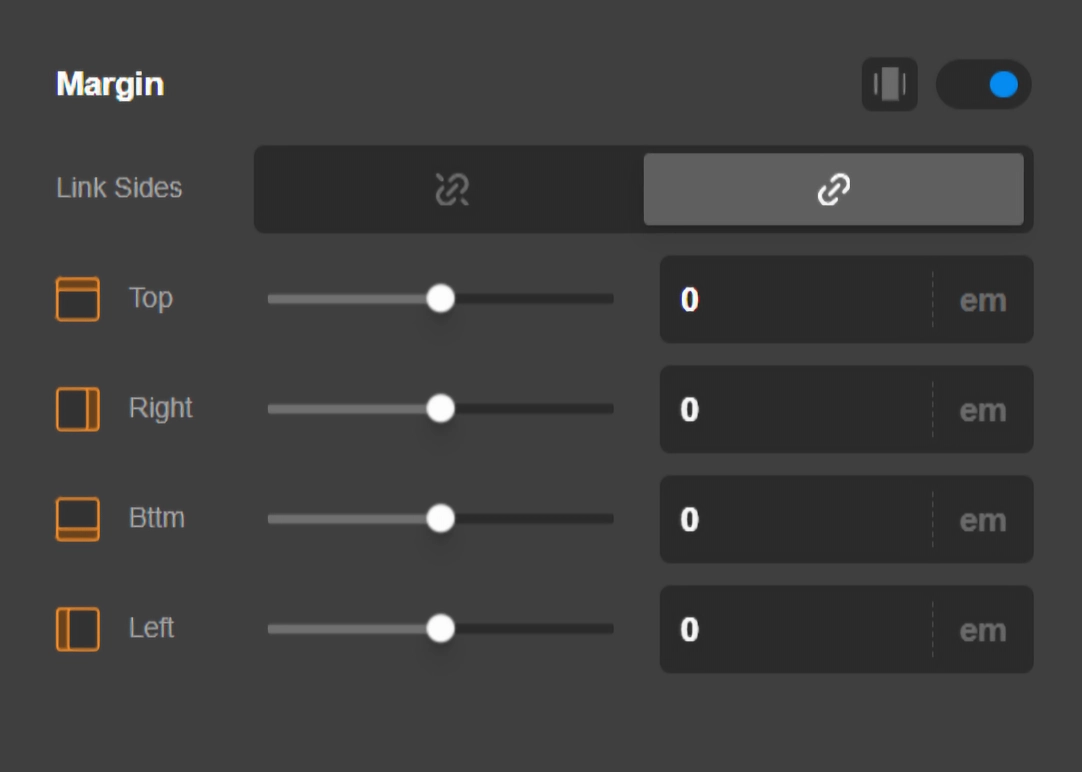Image resolution: width=1082 pixels, height=772 pixels.
Task: Click the Bttm margin value field
Action: point(795,520)
